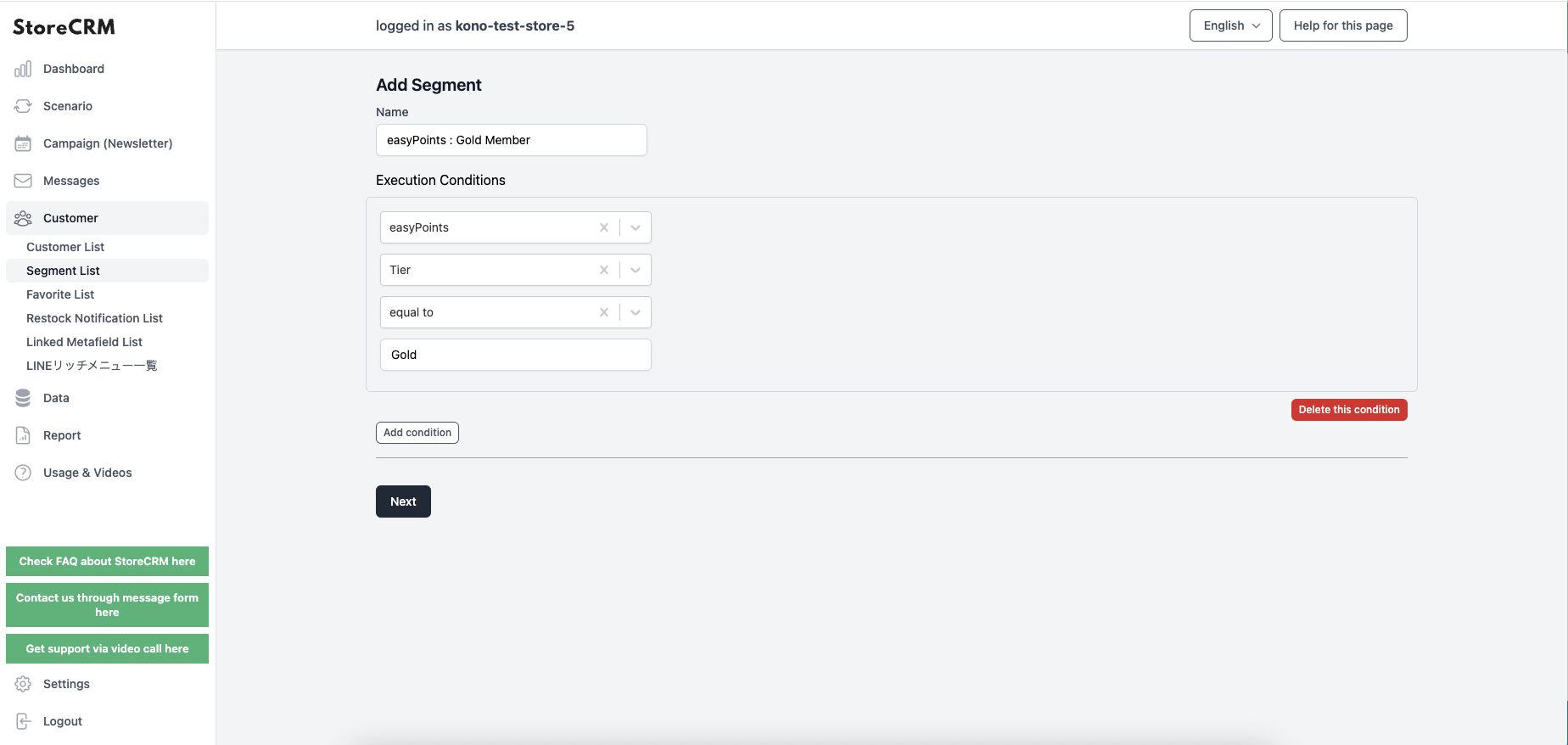Click the segment Name input field
The image size is (1568, 745).
[x=512, y=140]
